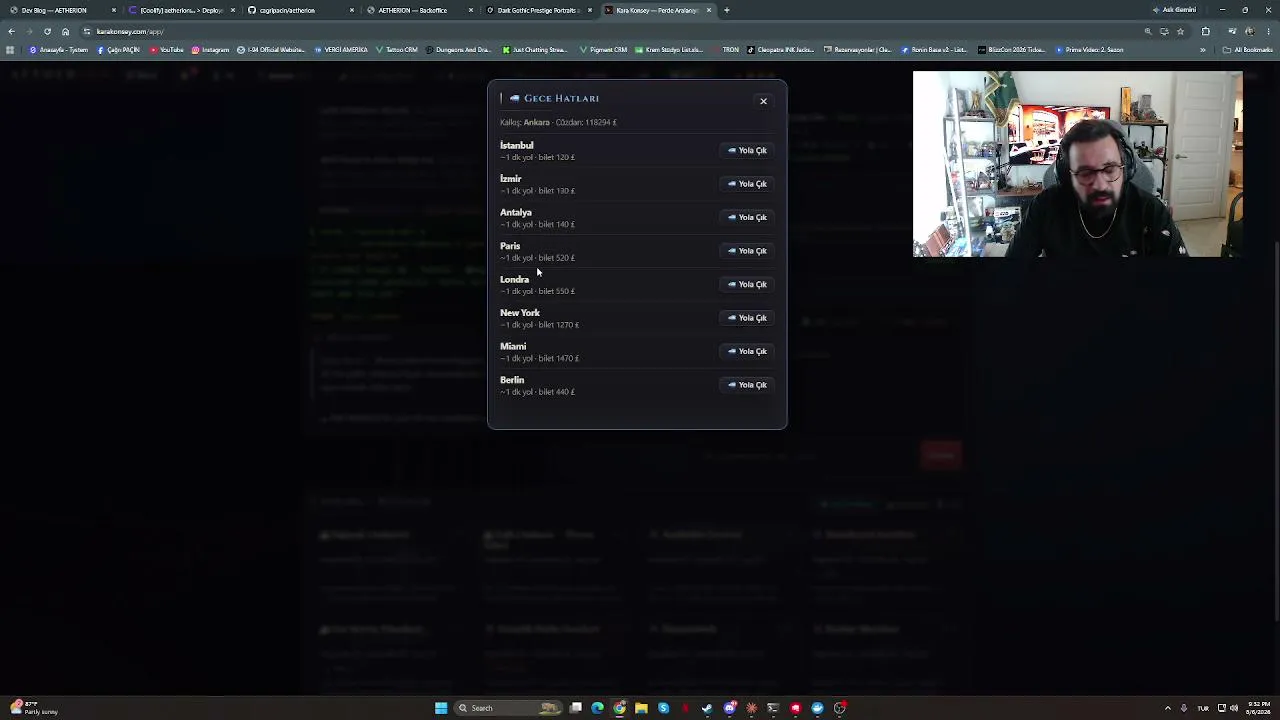
Task: Click the weather widget on the taskbar
Action: [x=33, y=708]
